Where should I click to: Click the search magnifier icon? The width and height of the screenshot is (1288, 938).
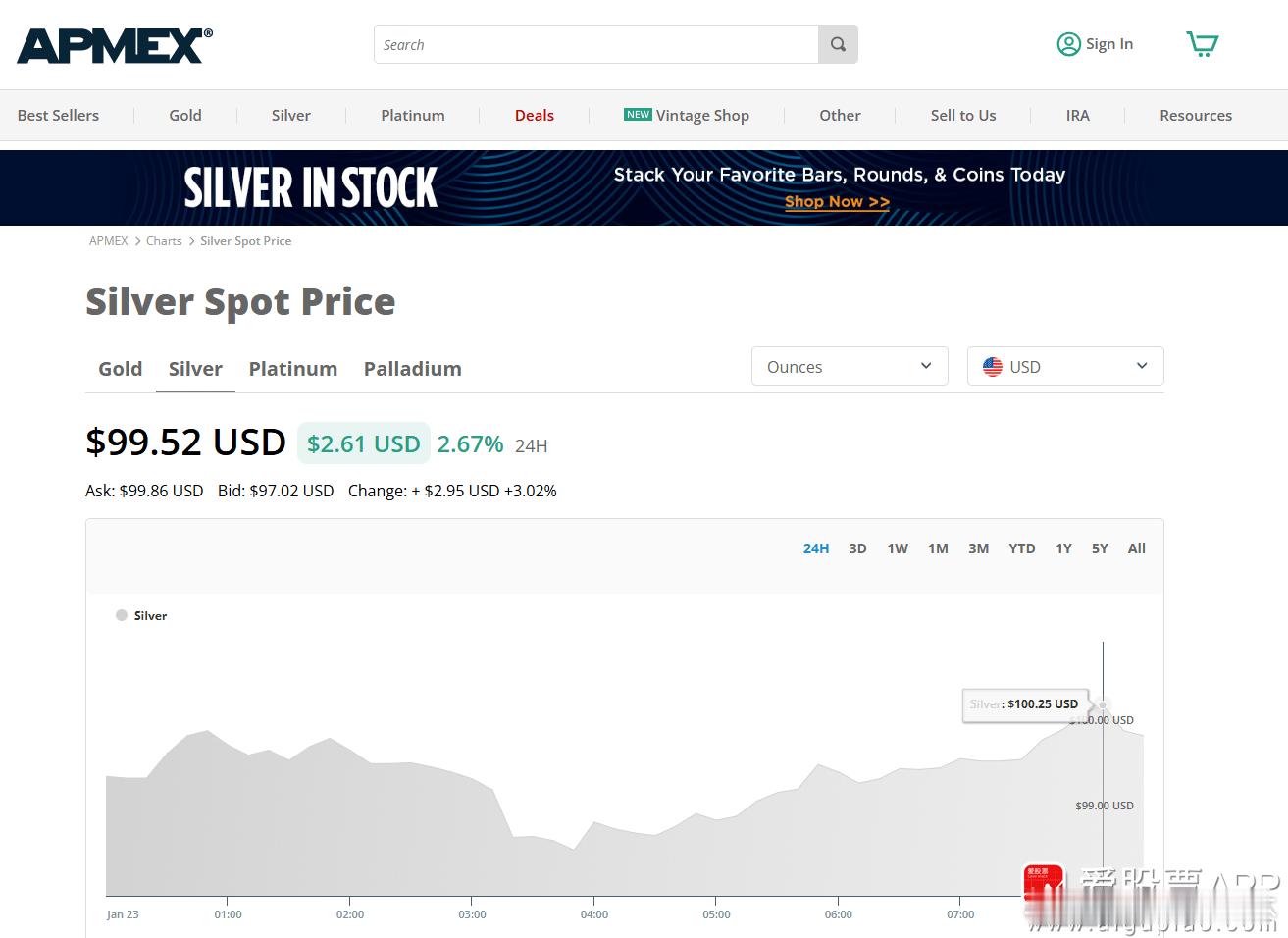[x=838, y=44]
